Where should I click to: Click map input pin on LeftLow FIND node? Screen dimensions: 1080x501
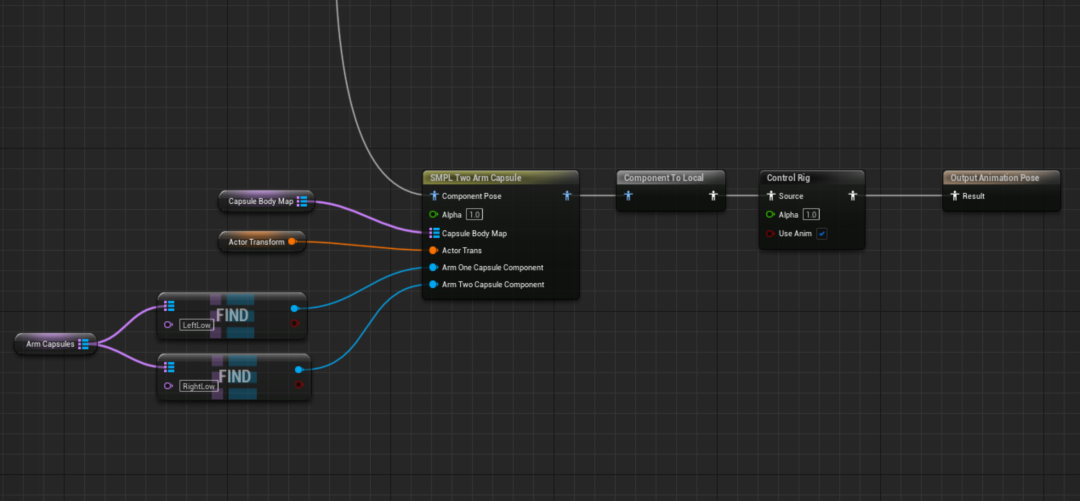169,307
